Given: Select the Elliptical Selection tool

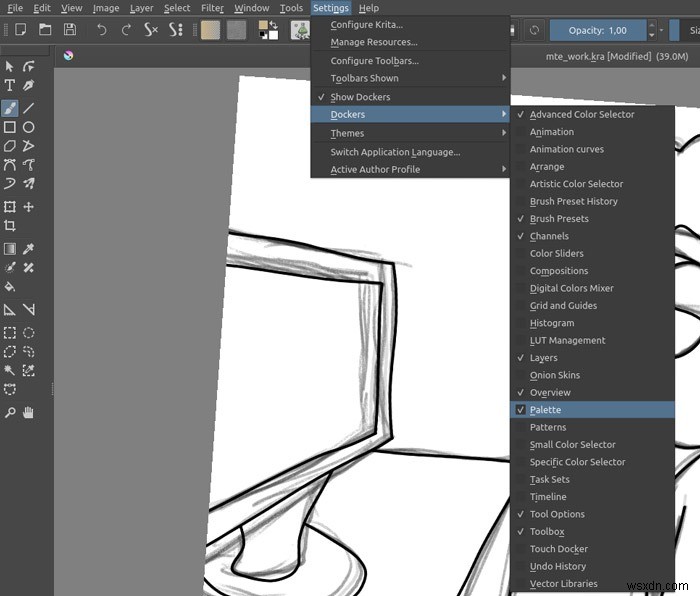Looking at the screenshot, I should (x=29, y=333).
